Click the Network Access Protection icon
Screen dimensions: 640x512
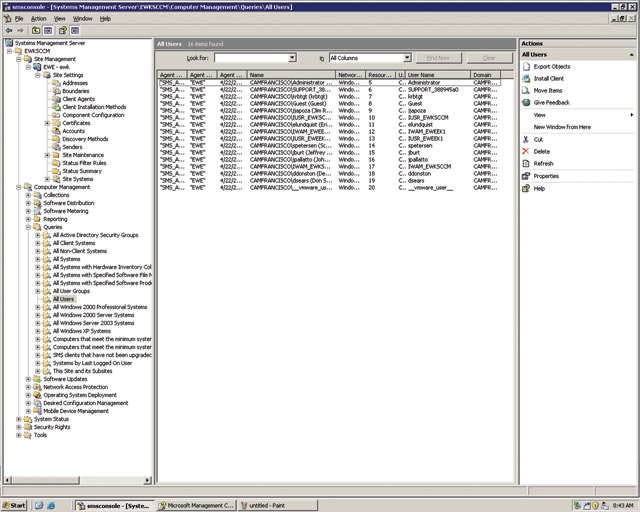(x=38, y=387)
